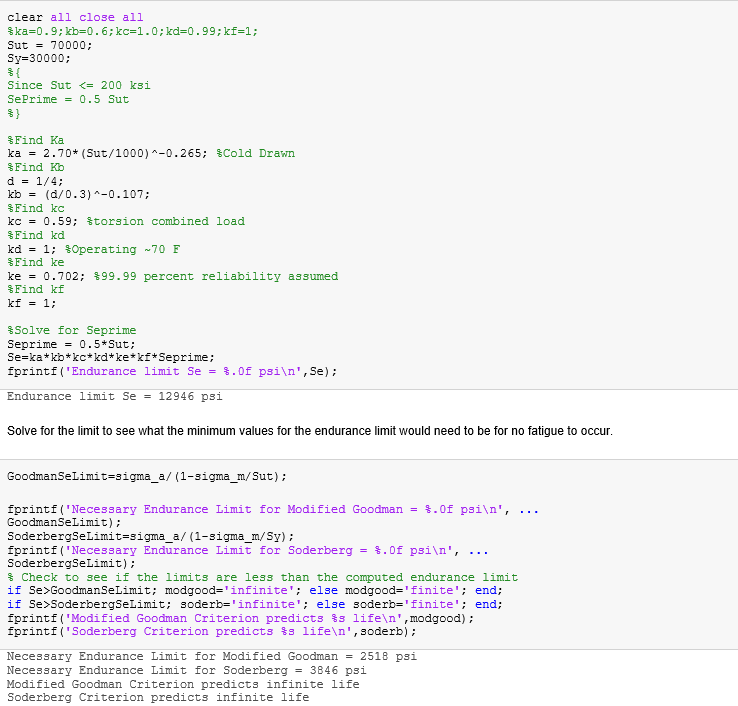
Task: Click the 'Se=ka*kb*kc*kd*ke*kf*Seprime;' line
Action: coord(110,357)
